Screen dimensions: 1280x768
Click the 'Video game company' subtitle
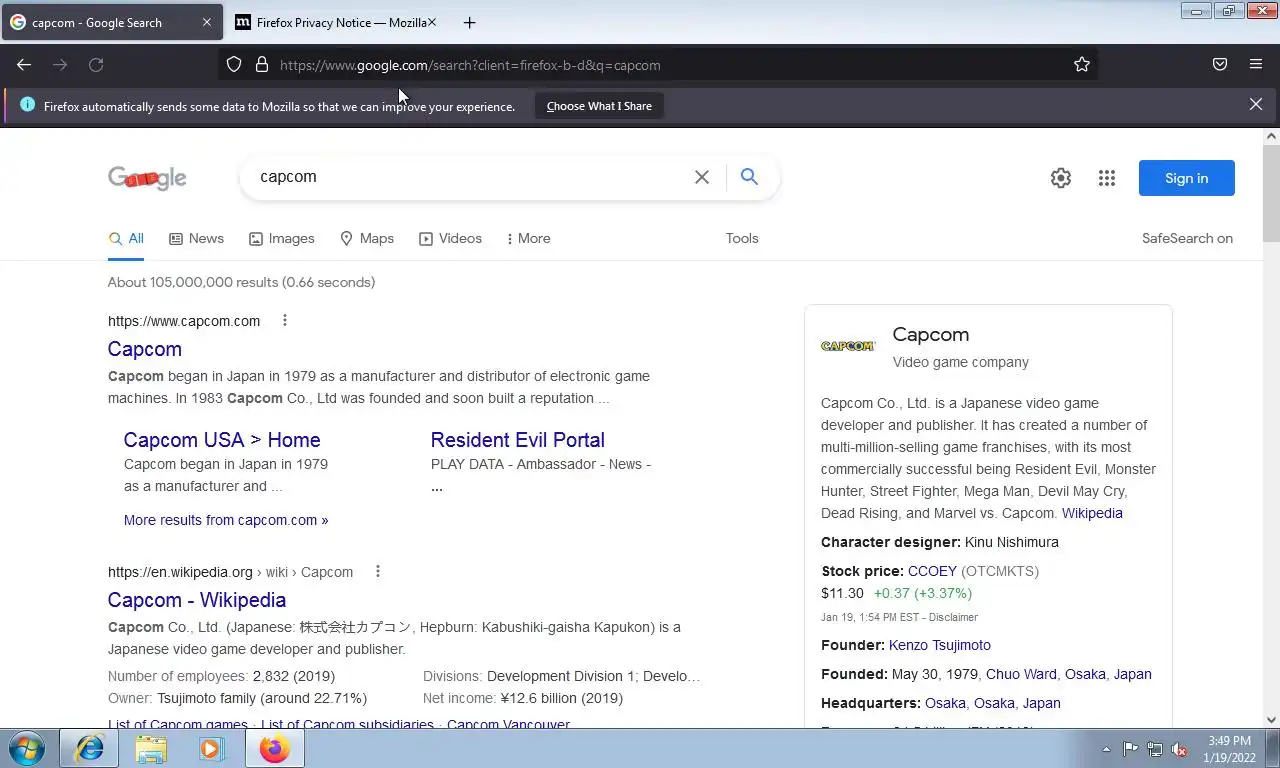coord(961,362)
